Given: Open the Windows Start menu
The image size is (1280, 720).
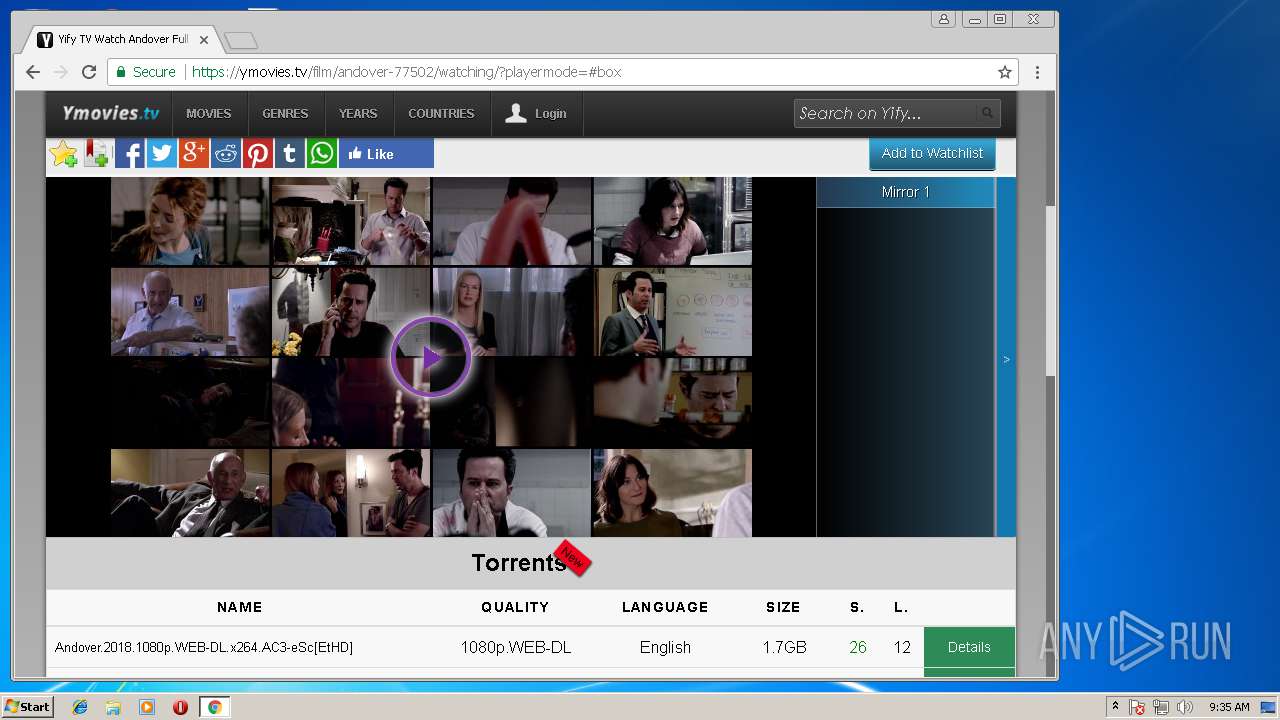Looking at the screenshot, I should tap(27, 707).
